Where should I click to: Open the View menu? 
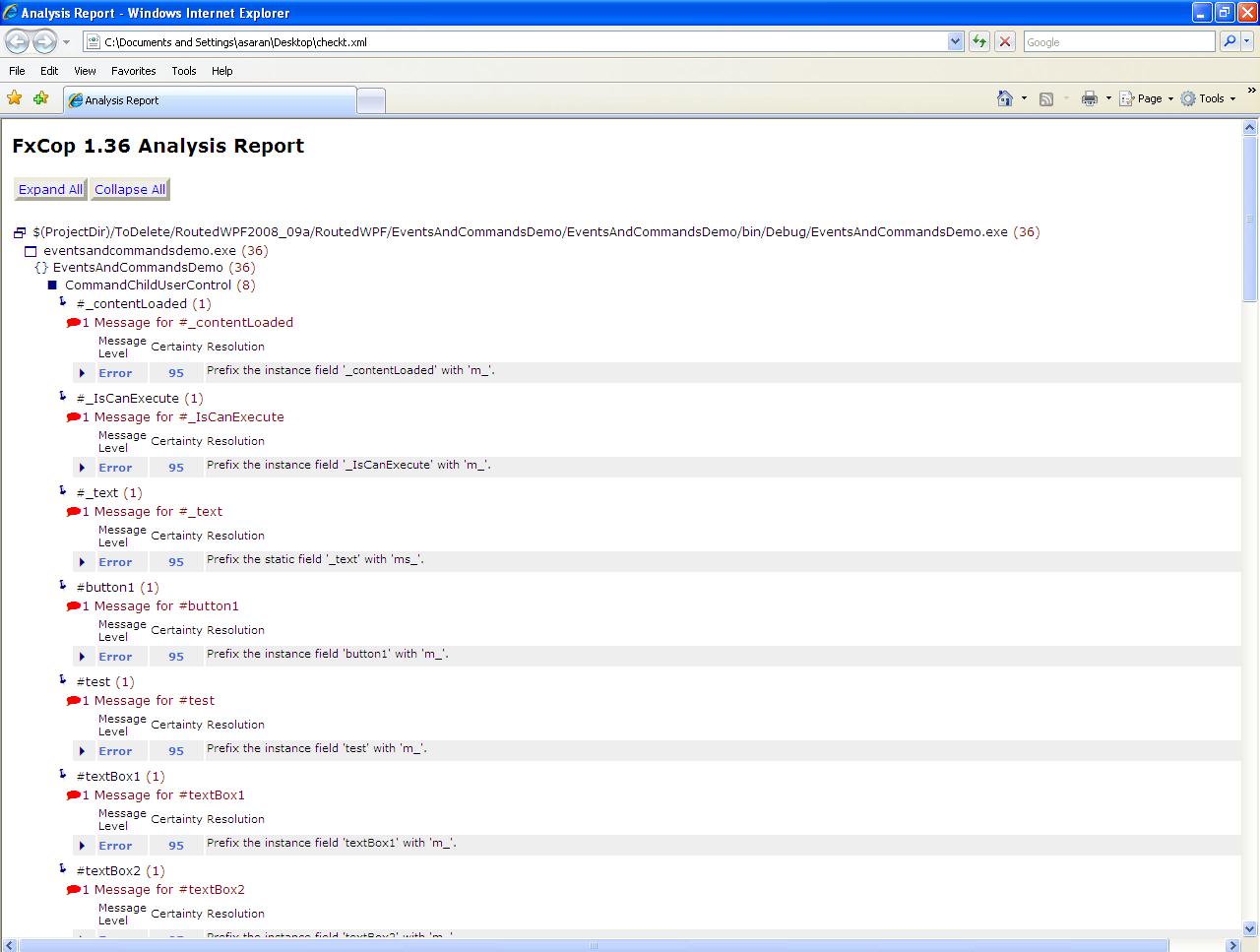click(85, 71)
